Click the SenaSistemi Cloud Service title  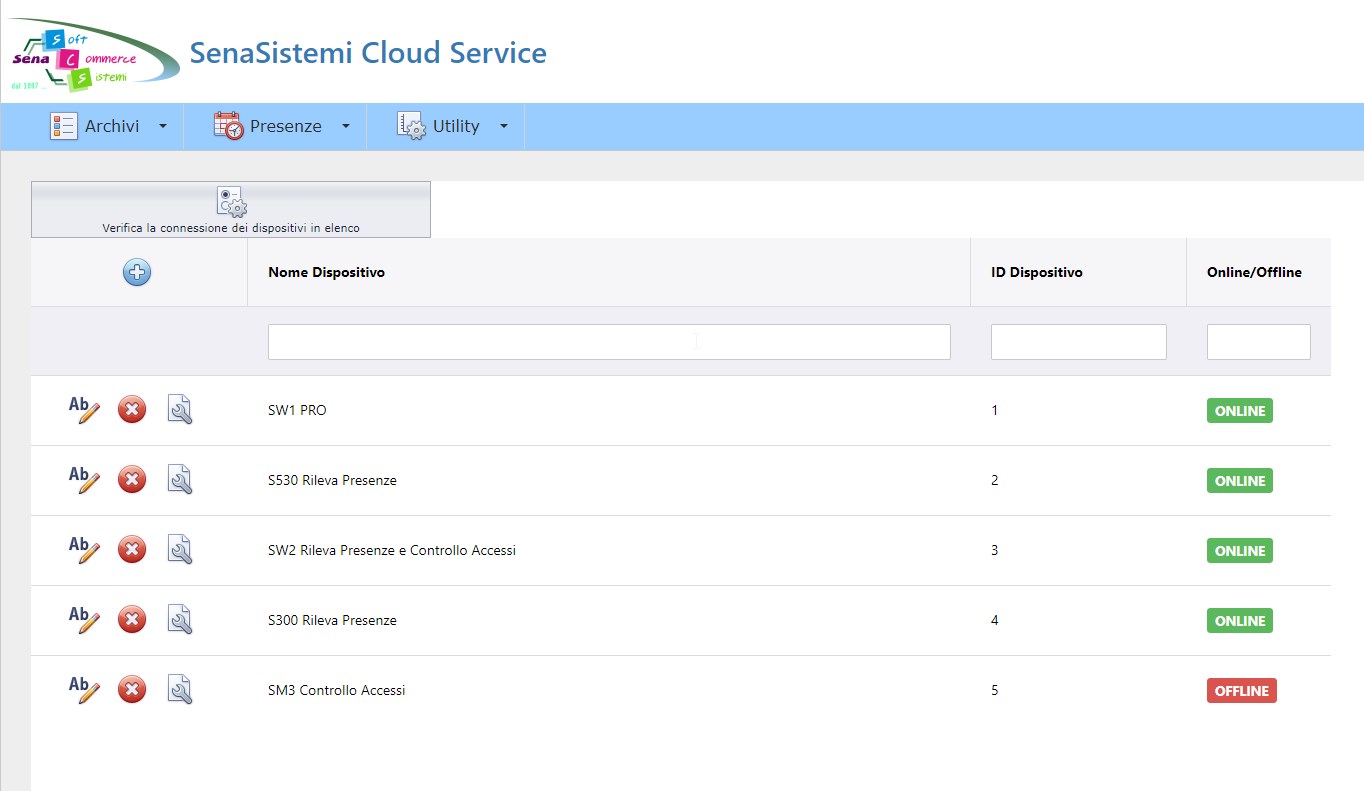pyautogui.click(x=368, y=52)
